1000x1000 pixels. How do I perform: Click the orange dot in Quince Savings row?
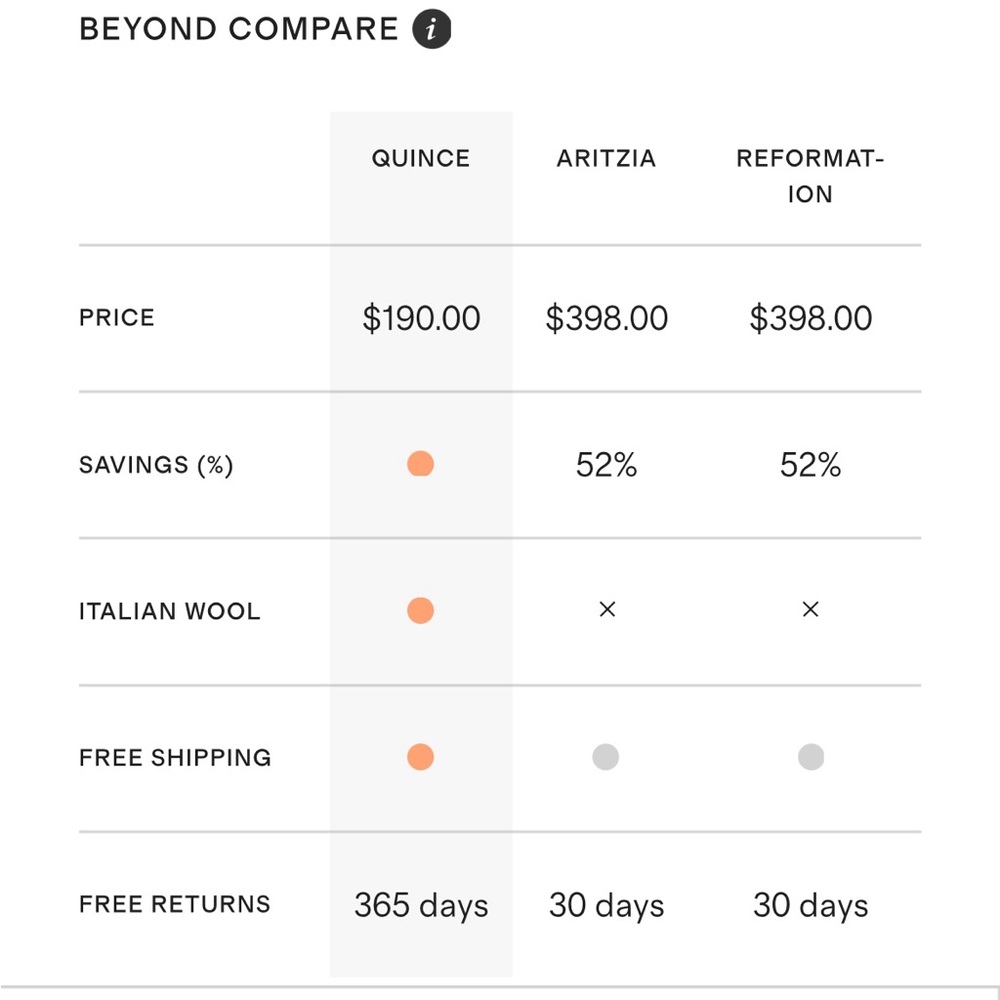click(420, 464)
